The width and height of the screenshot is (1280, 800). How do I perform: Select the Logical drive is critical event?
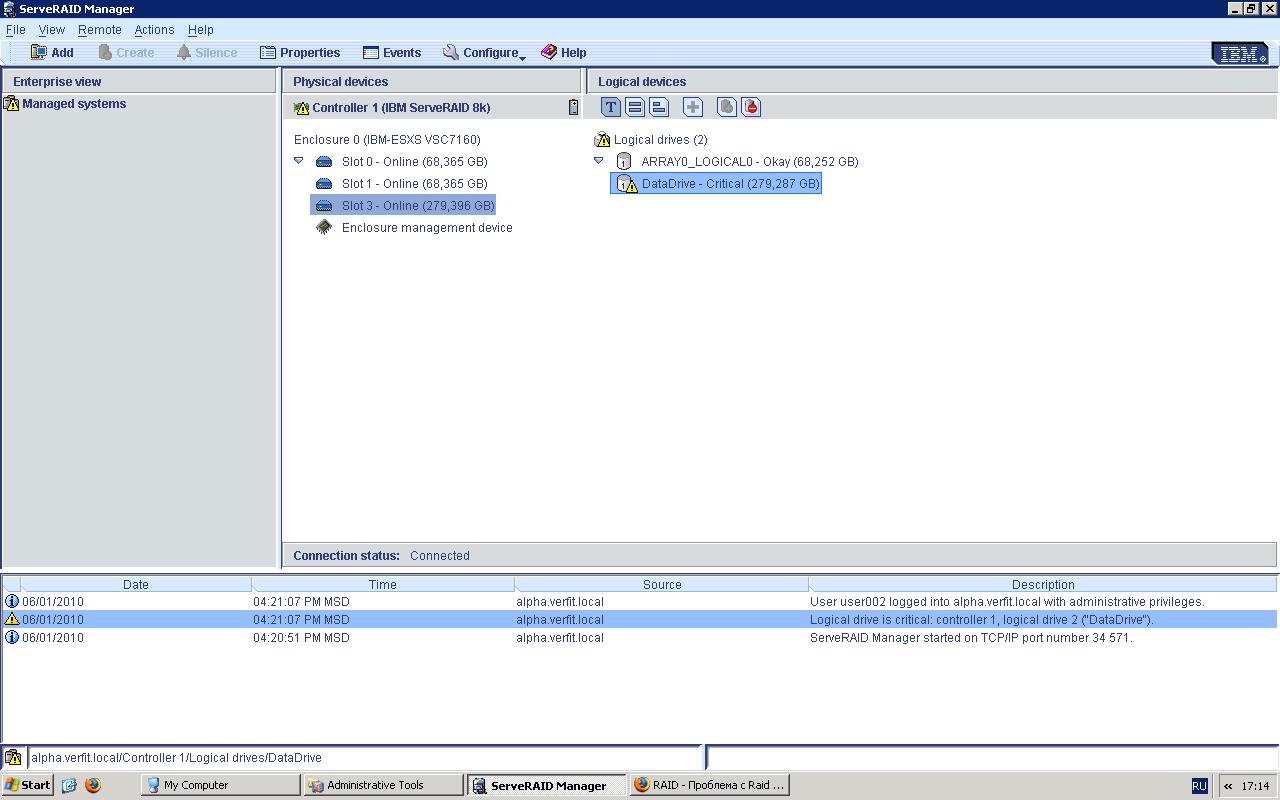coord(640,620)
